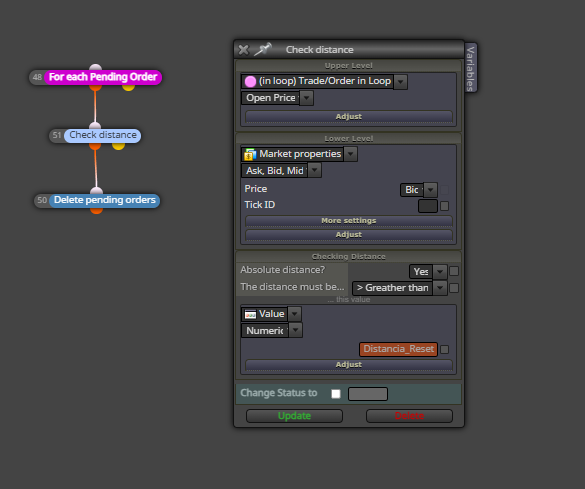Click the Checking Distance section header
The height and width of the screenshot is (489, 585).
348,257
